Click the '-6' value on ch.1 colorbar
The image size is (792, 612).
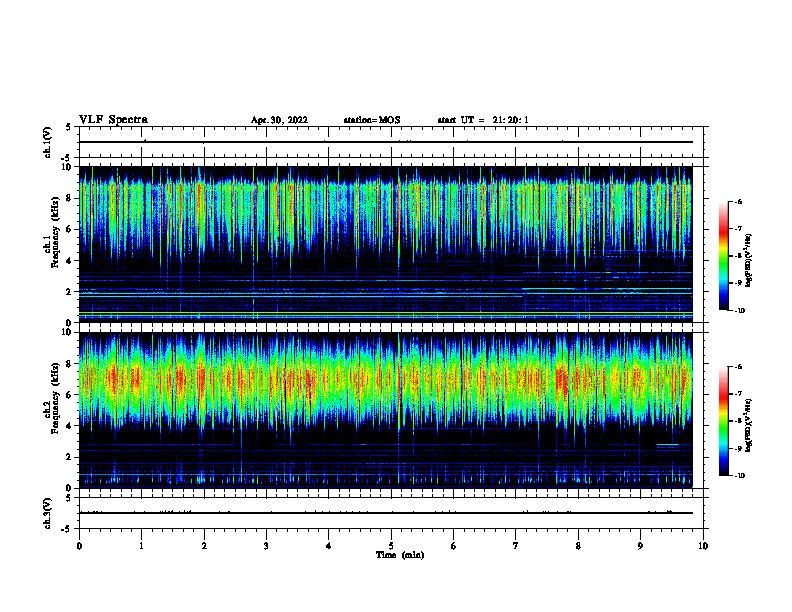coord(738,202)
